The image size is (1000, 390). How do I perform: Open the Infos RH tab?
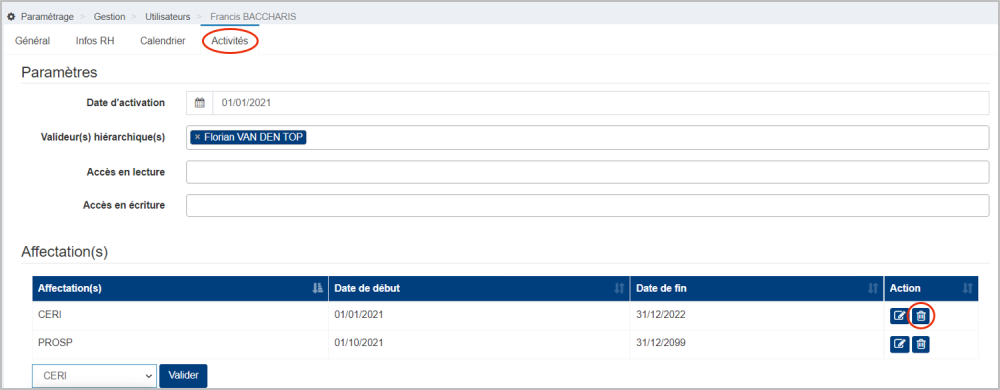(95, 41)
